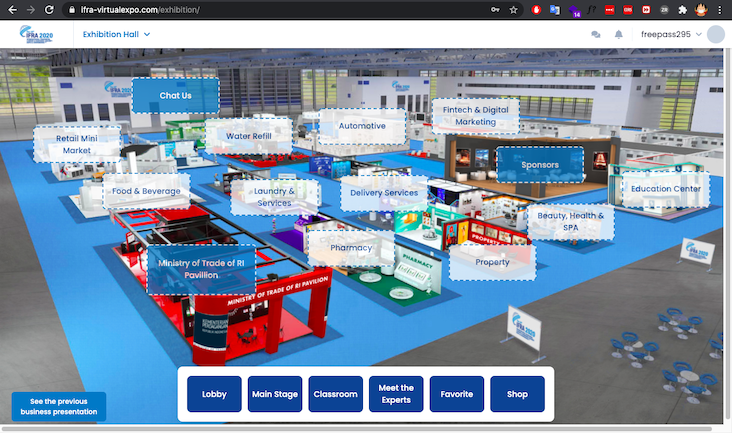Select the Pharmacy area

[x=351, y=248]
